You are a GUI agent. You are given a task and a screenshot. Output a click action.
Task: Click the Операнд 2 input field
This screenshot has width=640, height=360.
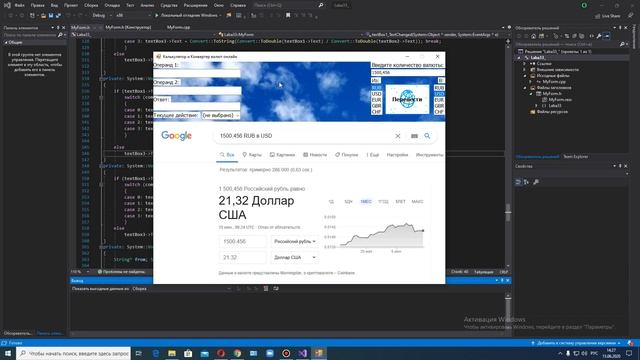click(197, 90)
